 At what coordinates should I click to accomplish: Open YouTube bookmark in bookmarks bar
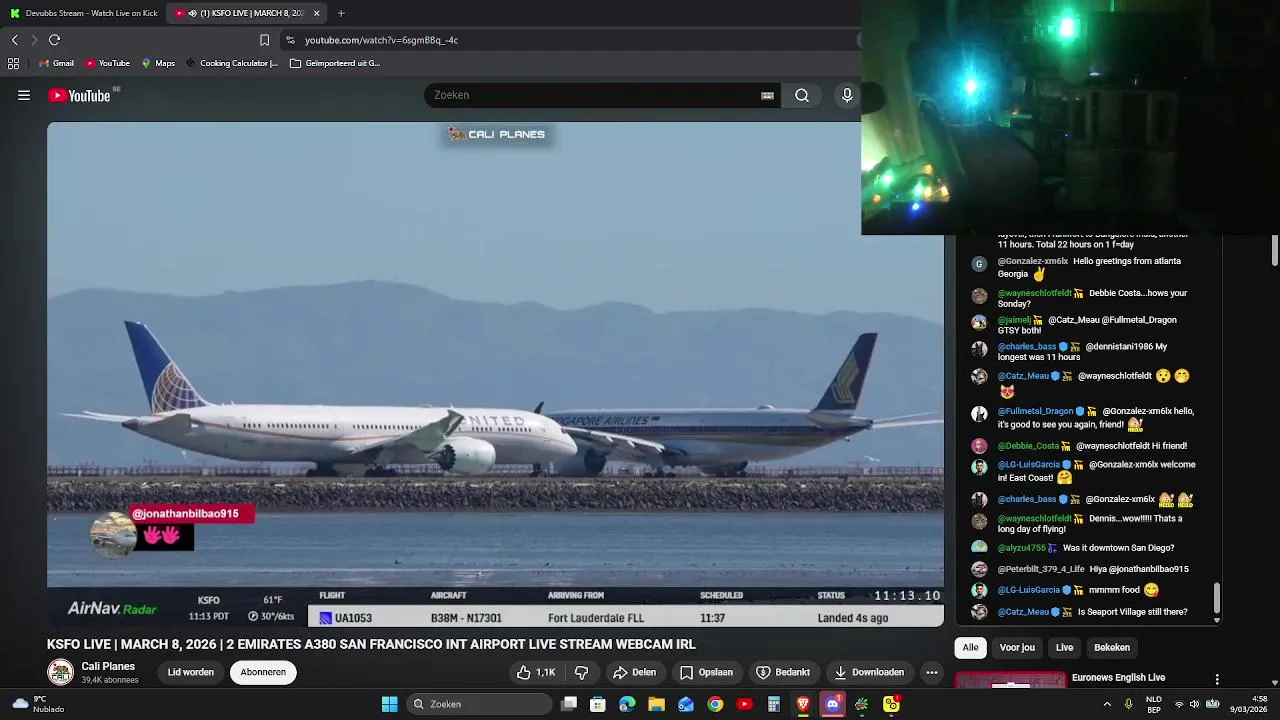point(108,63)
